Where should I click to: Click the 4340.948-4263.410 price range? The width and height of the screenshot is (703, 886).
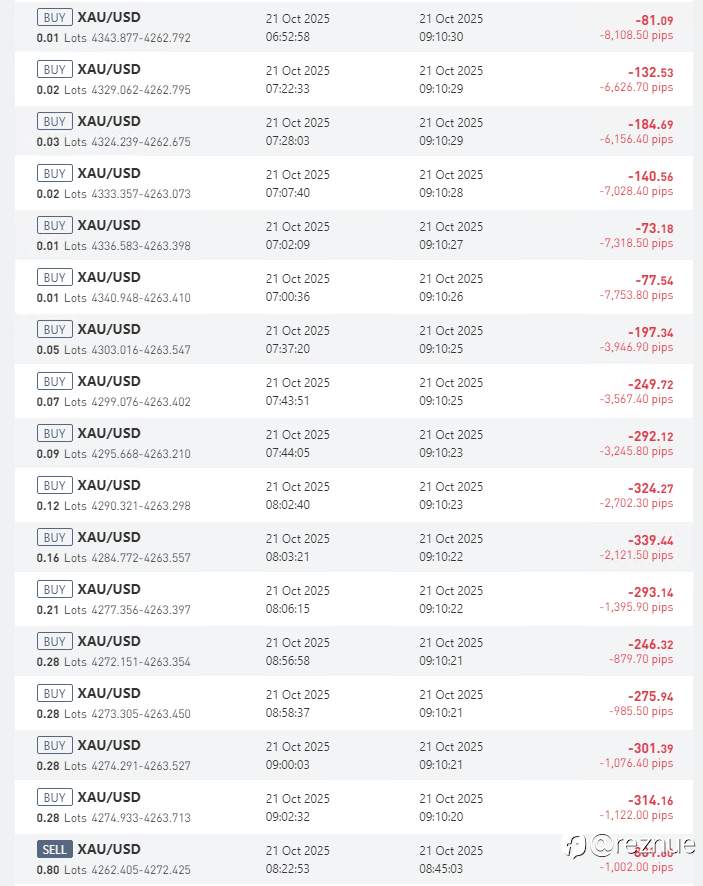[141, 298]
